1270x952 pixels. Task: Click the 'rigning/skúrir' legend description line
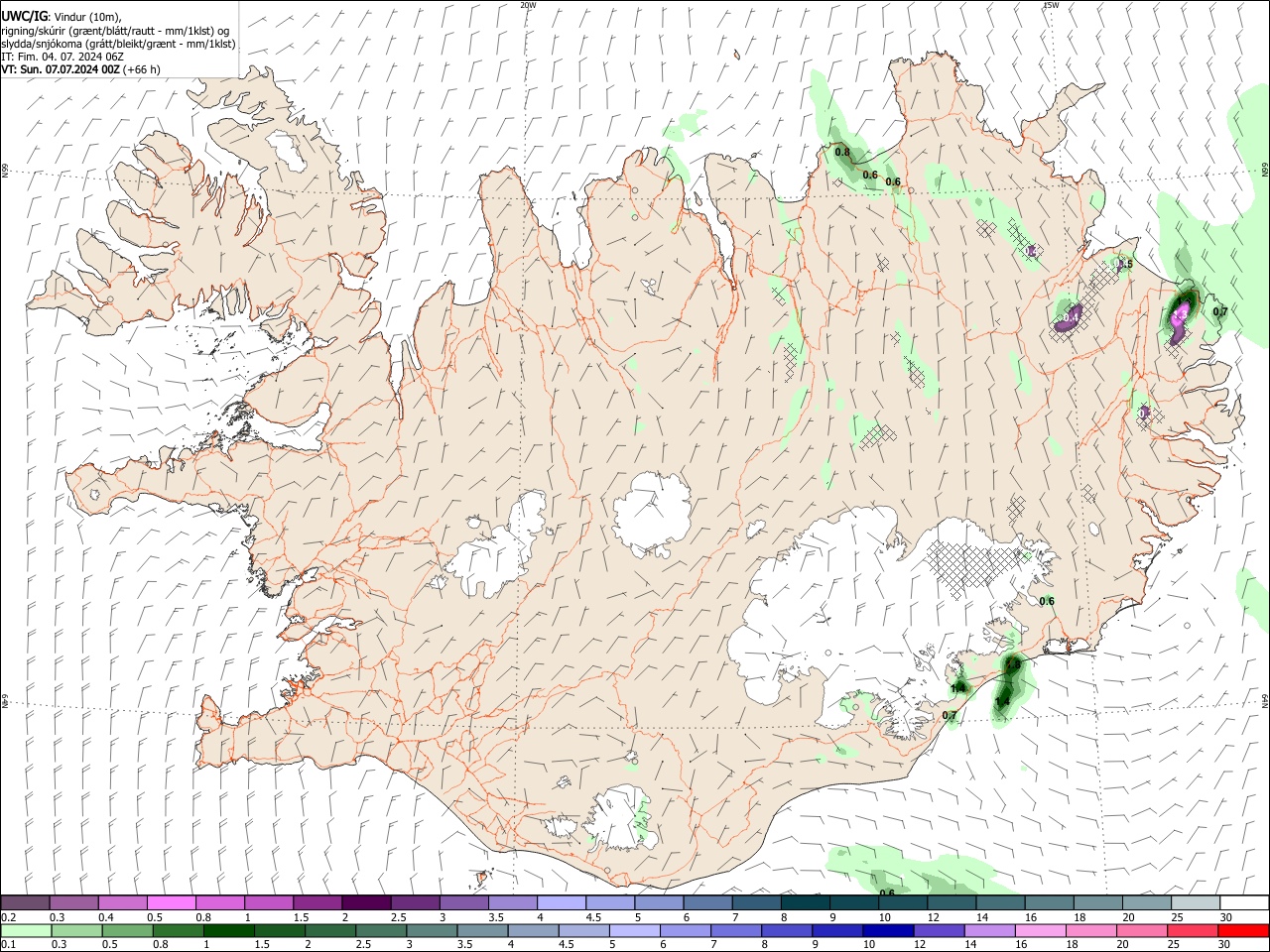click(x=115, y=30)
